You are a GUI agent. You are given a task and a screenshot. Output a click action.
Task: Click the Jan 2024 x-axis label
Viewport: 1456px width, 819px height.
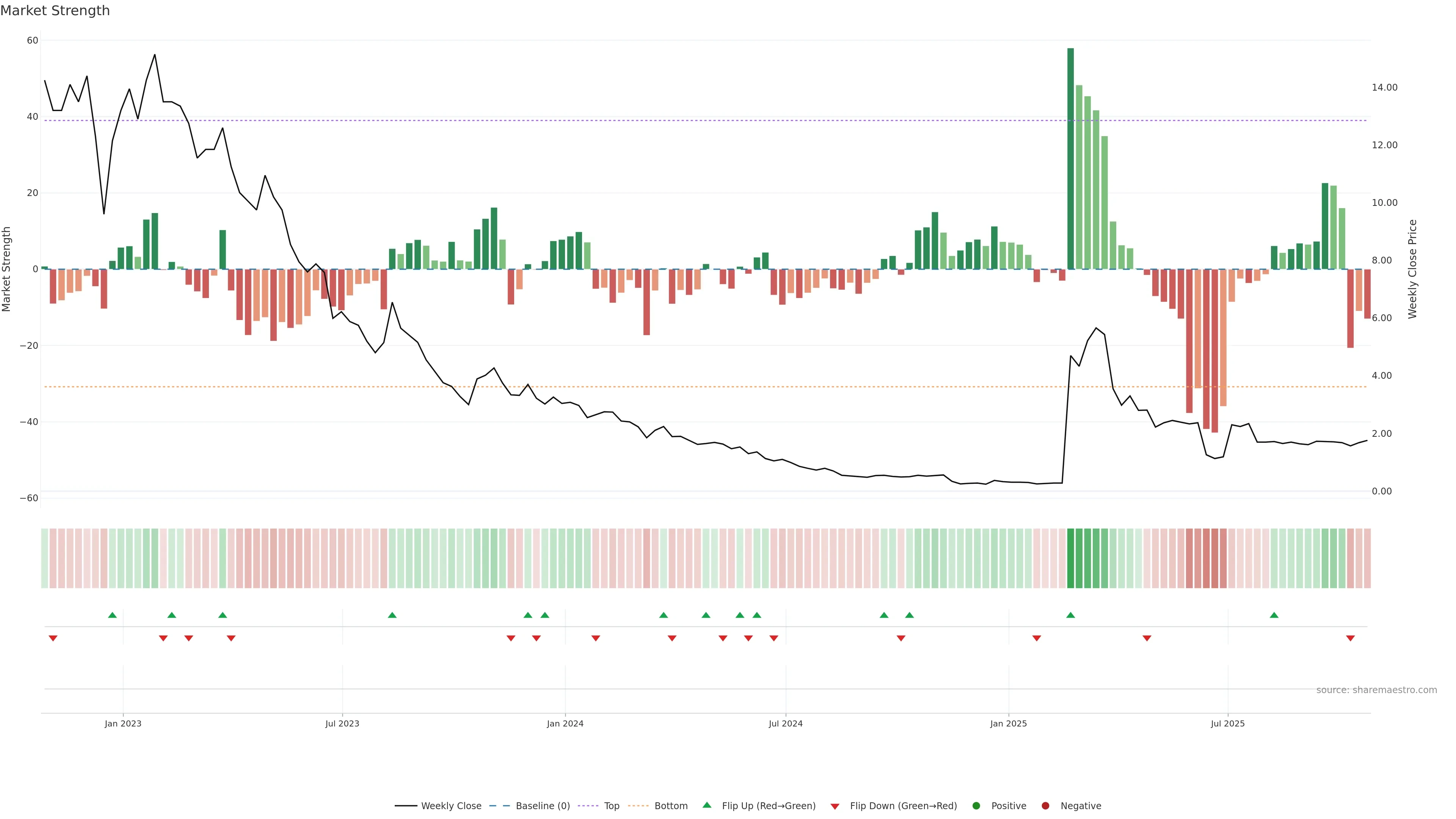(565, 723)
